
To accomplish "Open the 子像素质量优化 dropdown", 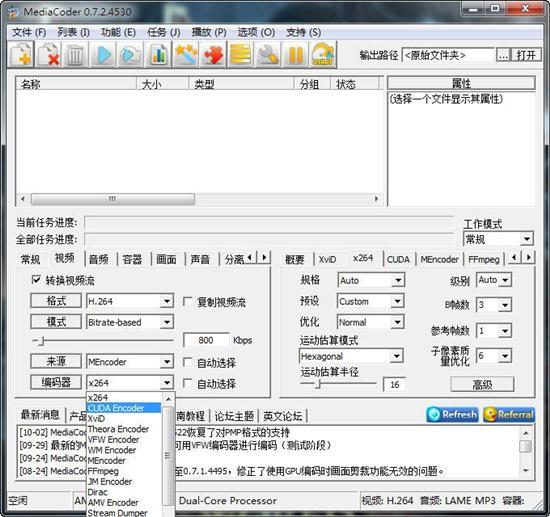I will 505,356.
